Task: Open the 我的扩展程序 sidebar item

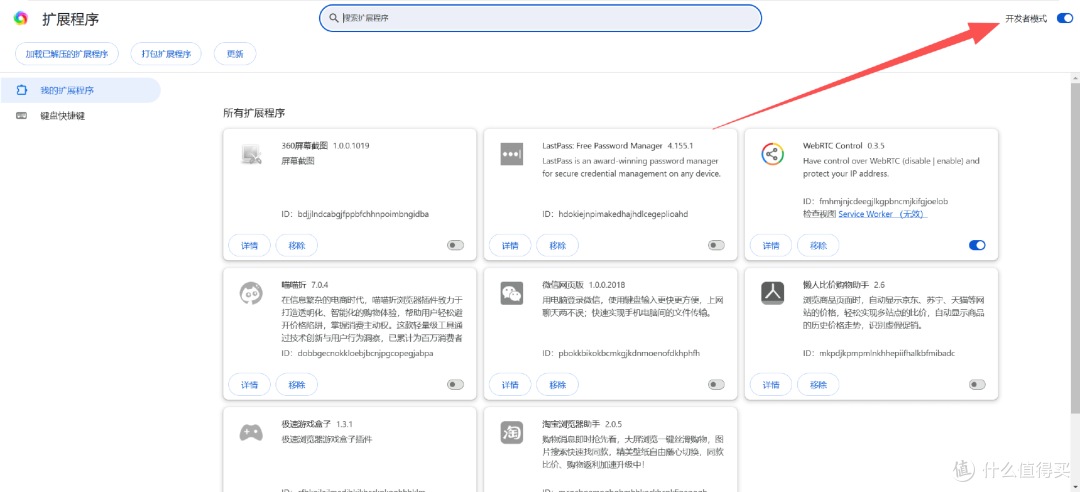Action: point(80,90)
